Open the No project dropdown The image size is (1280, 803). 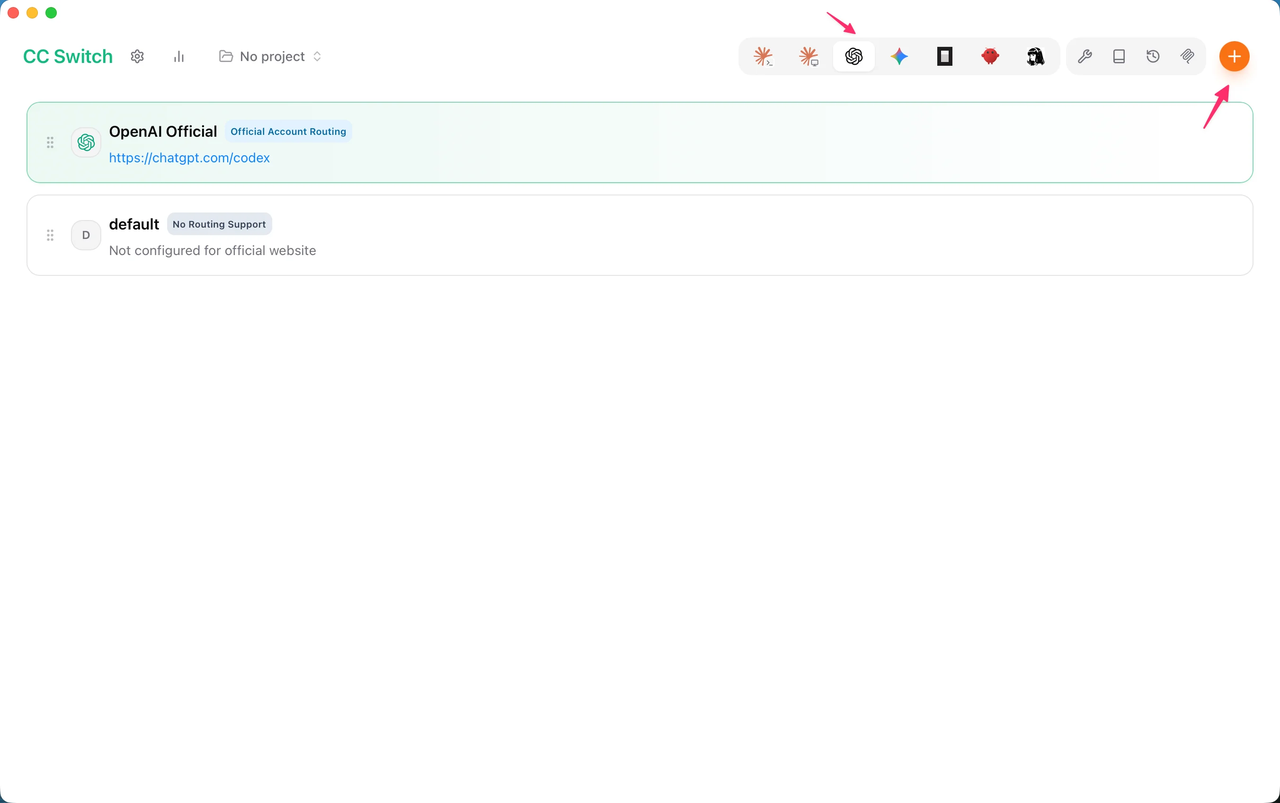point(270,56)
